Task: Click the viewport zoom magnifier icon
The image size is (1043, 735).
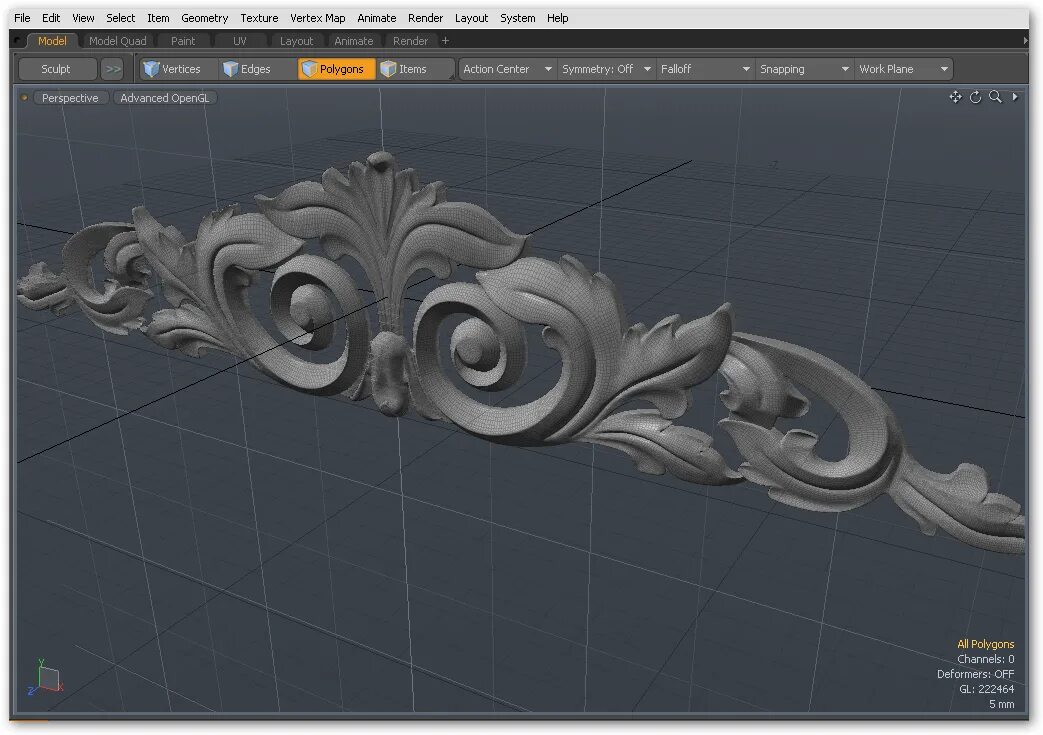Action: coord(994,97)
